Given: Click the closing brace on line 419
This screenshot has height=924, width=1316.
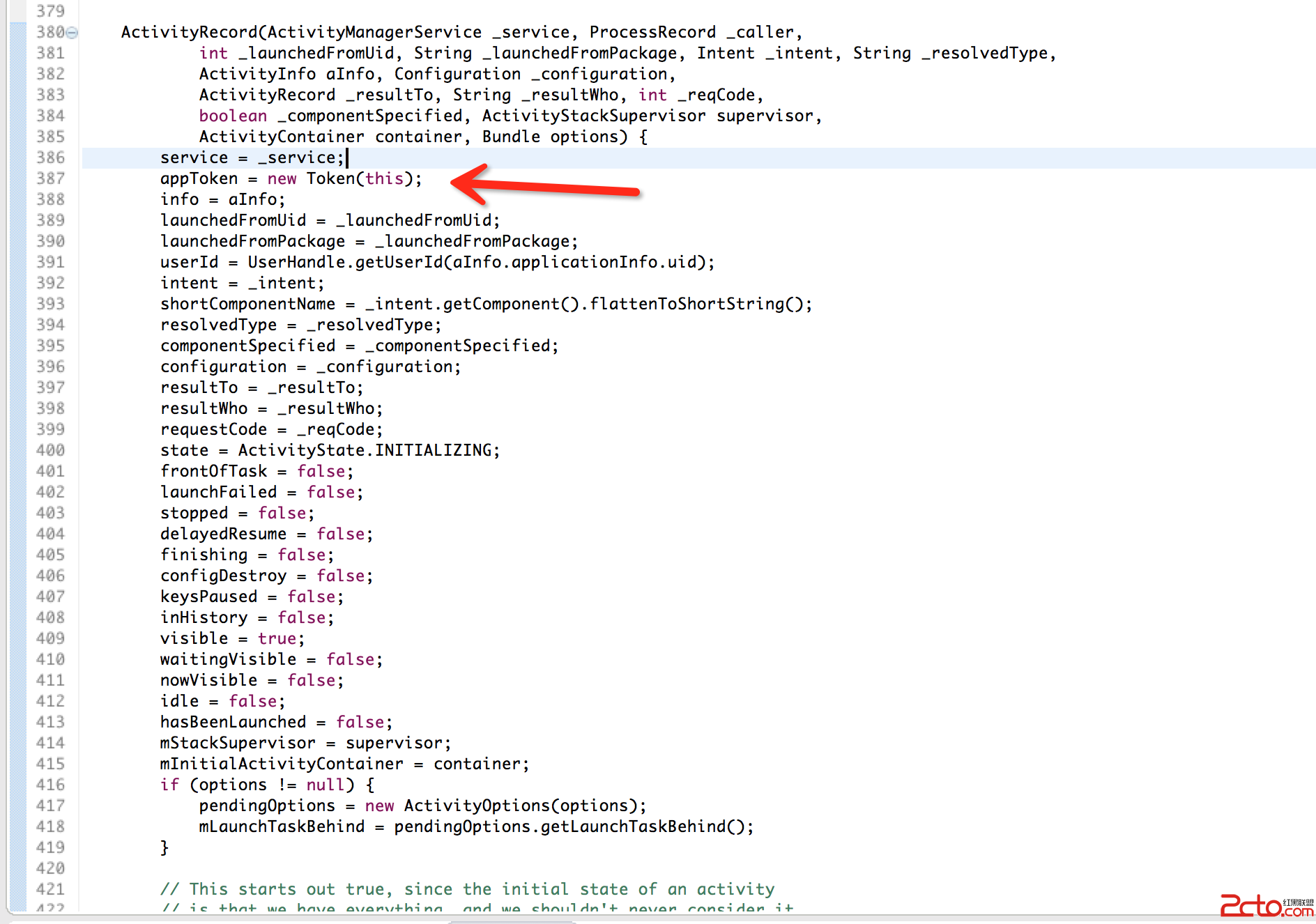Looking at the screenshot, I should tap(164, 847).
